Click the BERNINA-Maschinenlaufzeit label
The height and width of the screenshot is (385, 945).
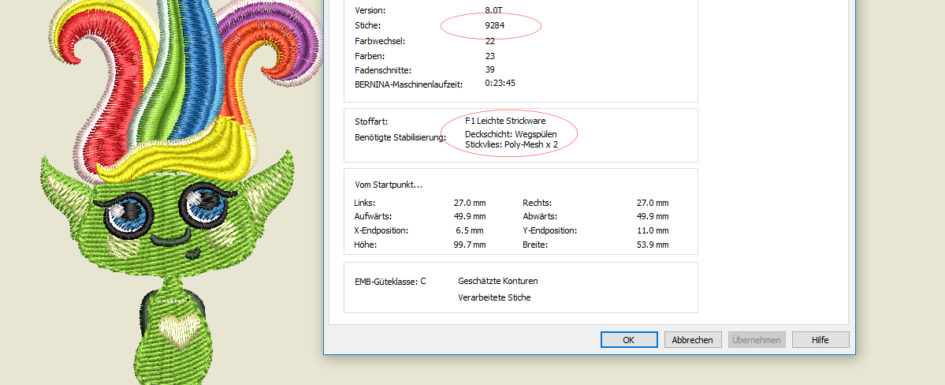pyautogui.click(x=409, y=84)
